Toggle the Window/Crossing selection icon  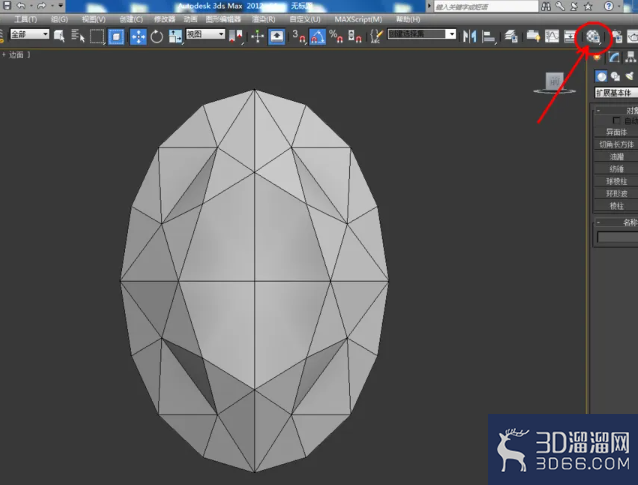[x=116, y=37]
